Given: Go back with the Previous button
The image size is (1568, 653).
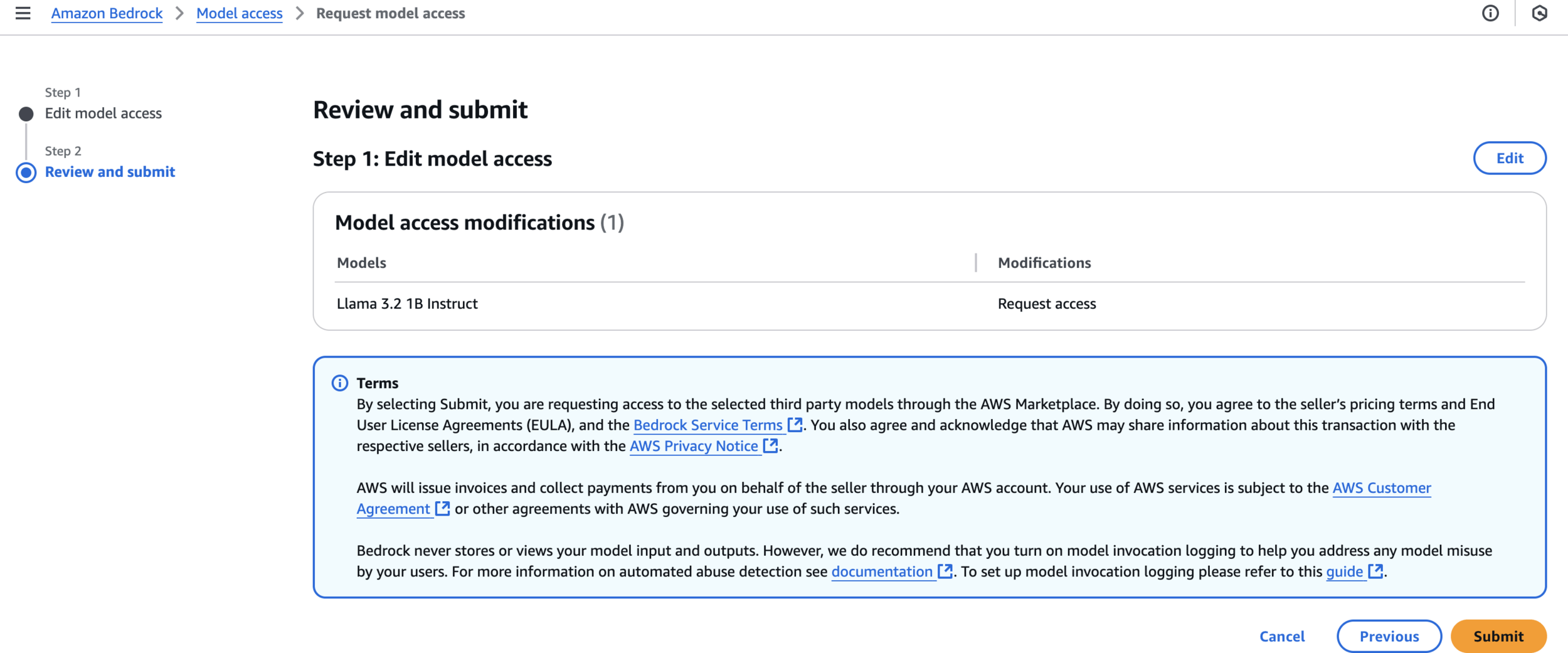Looking at the screenshot, I should pos(1389,636).
